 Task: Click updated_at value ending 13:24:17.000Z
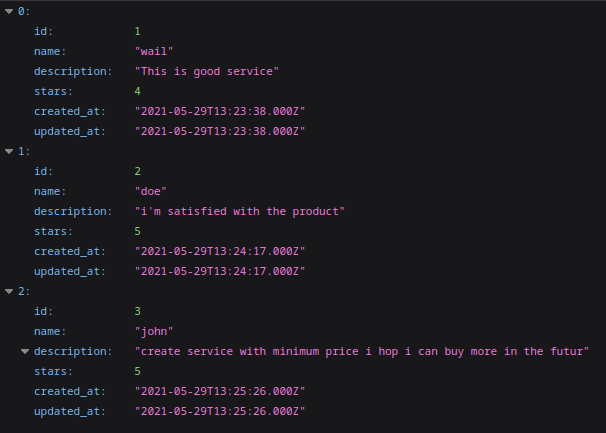(x=219, y=271)
